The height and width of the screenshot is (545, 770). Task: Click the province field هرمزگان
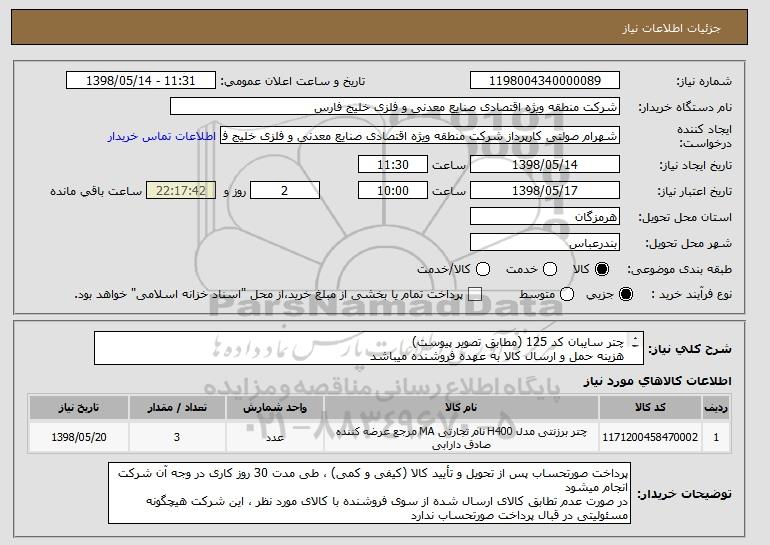coord(545,217)
